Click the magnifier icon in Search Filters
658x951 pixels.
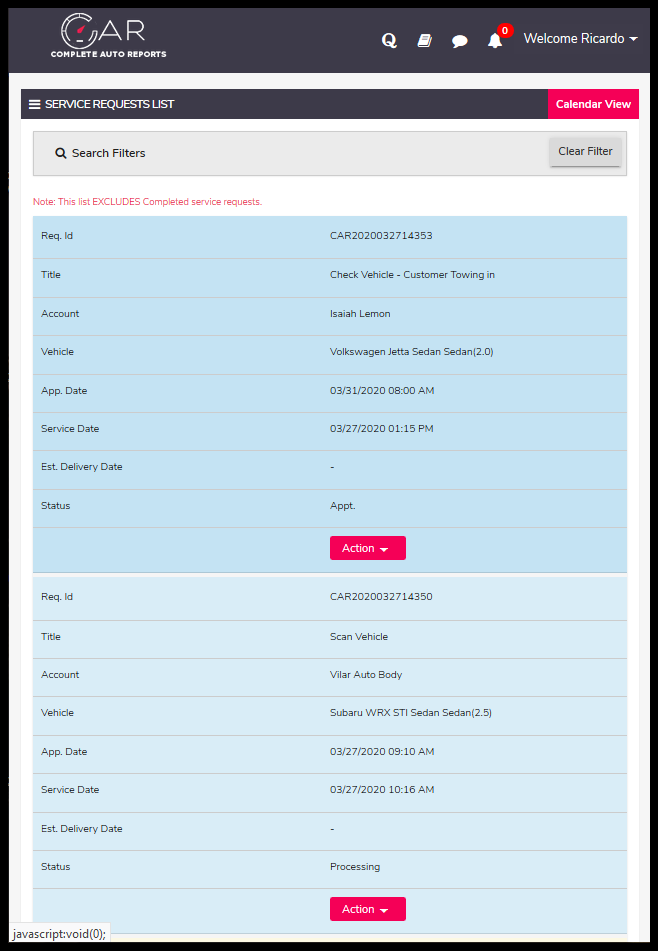click(x=61, y=153)
